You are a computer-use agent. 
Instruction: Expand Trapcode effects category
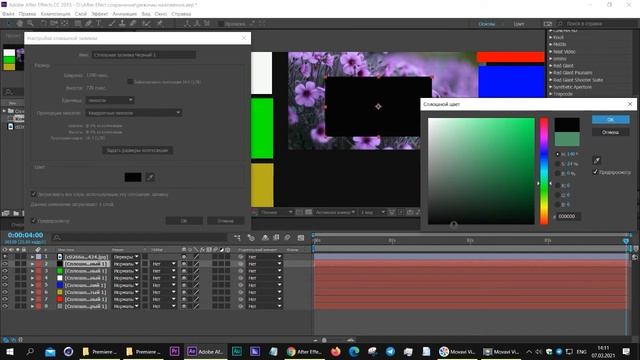(x=551, y=94)
